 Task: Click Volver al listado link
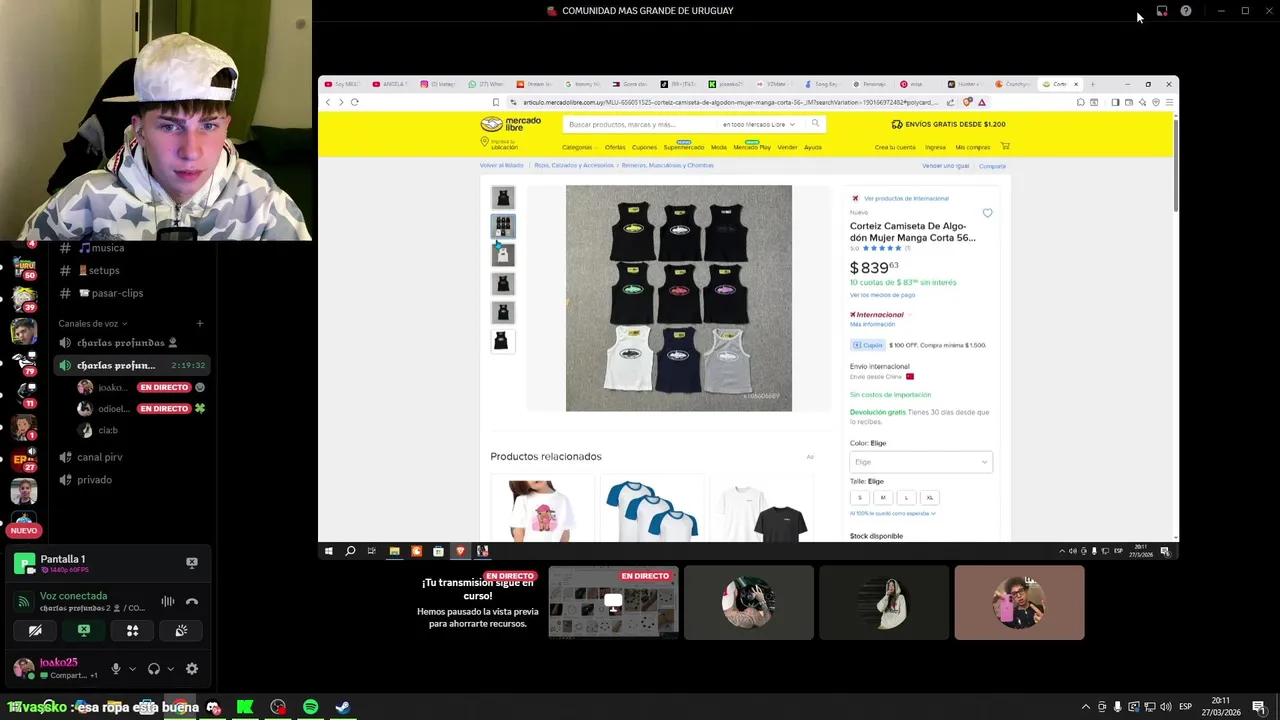502,165
